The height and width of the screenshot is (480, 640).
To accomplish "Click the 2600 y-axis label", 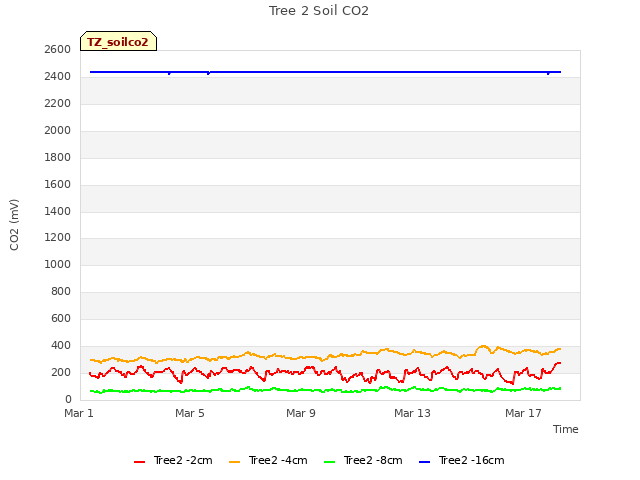I will point(58,49).
